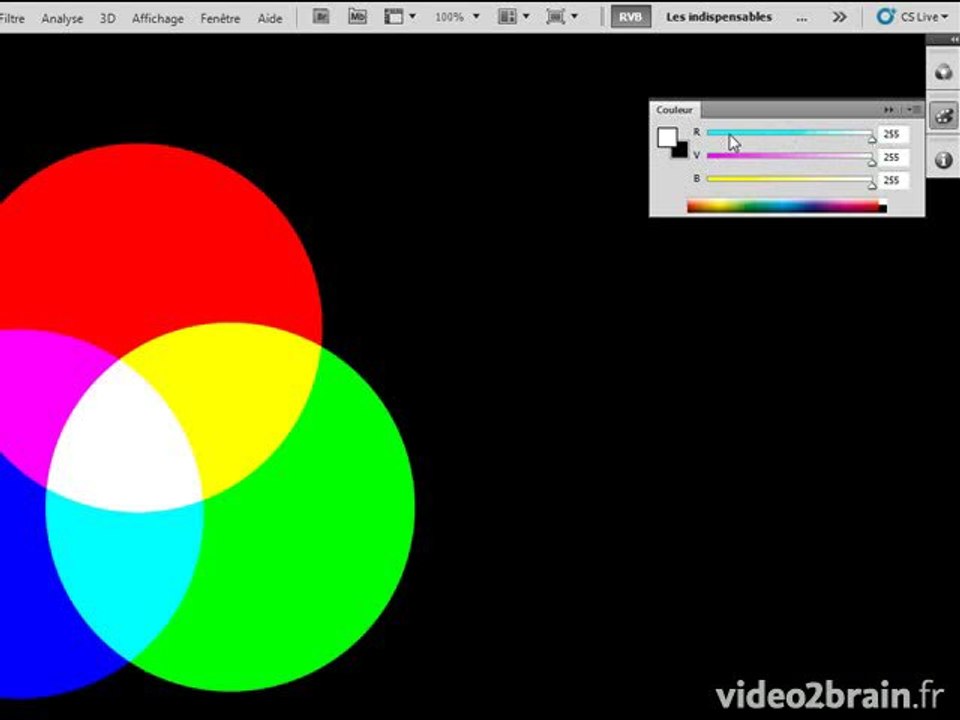Click the R value field showing 255
Image resolution: width=960 pixels, height=720 pixels.
coord(893,134)
